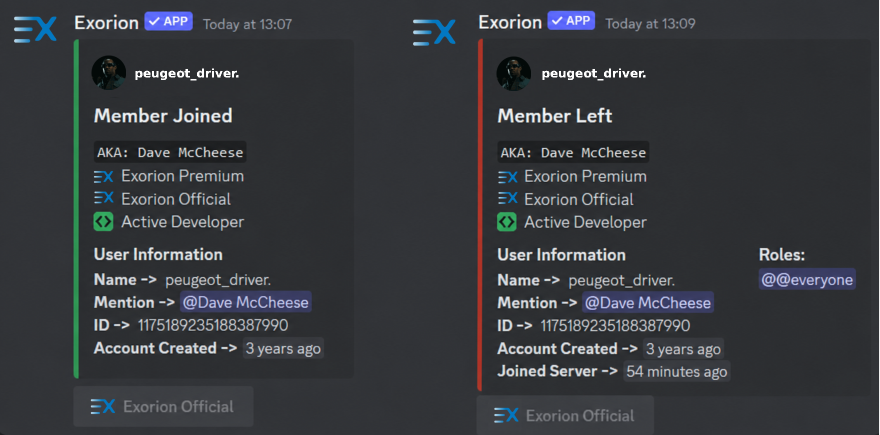
Task: Click the Exorion Premium badge icon in Member Left
Action: click(507, 177)
